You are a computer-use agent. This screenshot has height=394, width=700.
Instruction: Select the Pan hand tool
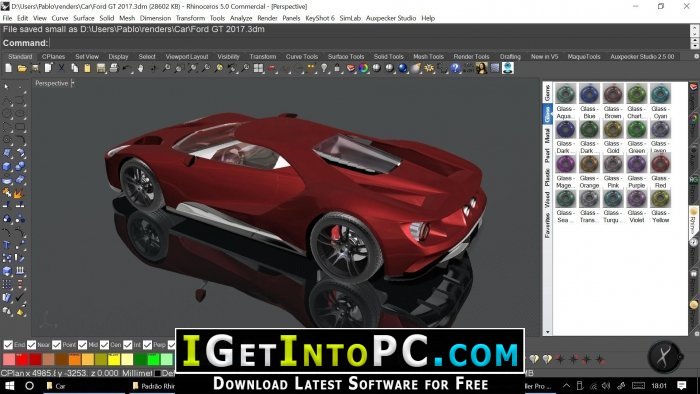click(140, 68)
